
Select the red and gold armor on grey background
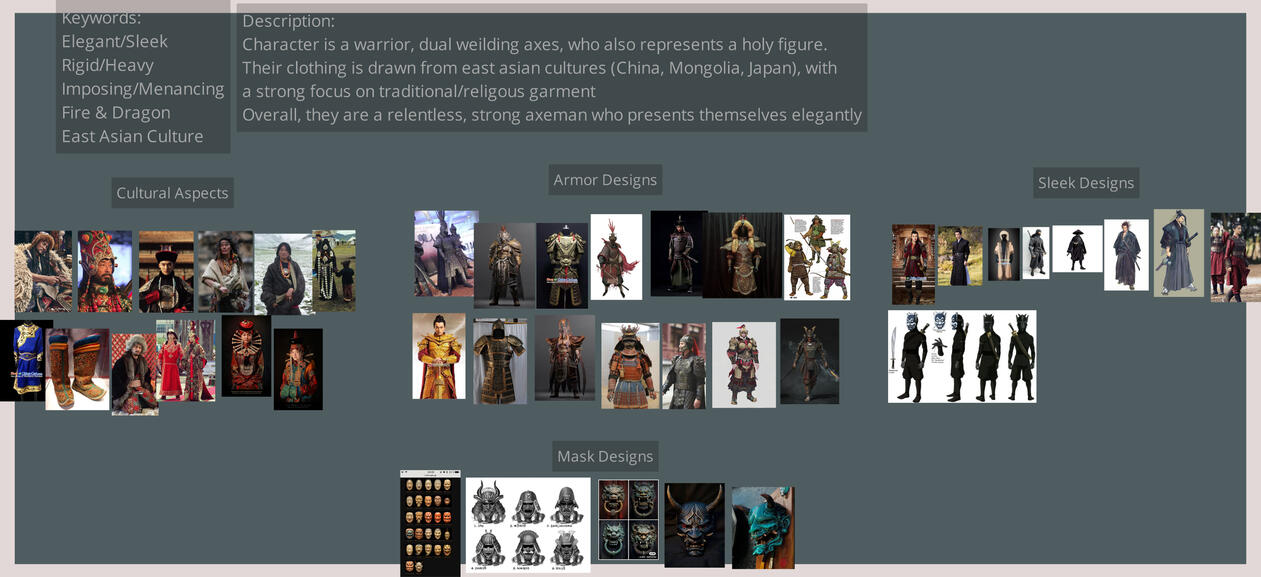[x=744, y=364]
